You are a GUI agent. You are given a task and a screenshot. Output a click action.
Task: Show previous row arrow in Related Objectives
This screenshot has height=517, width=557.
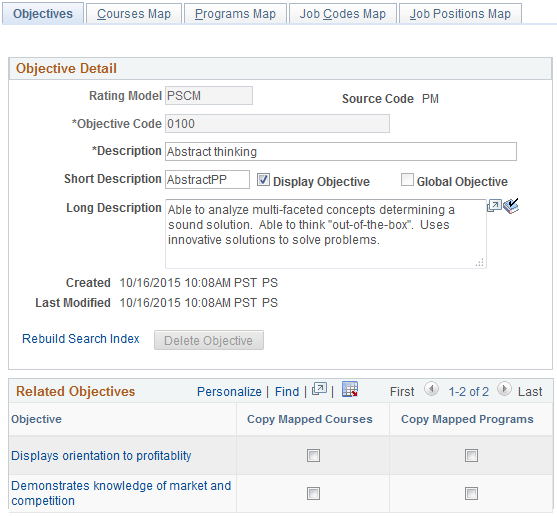pos(431,389)
